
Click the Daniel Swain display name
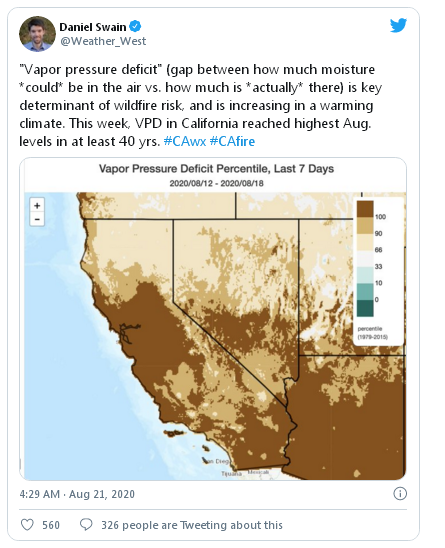93,27
